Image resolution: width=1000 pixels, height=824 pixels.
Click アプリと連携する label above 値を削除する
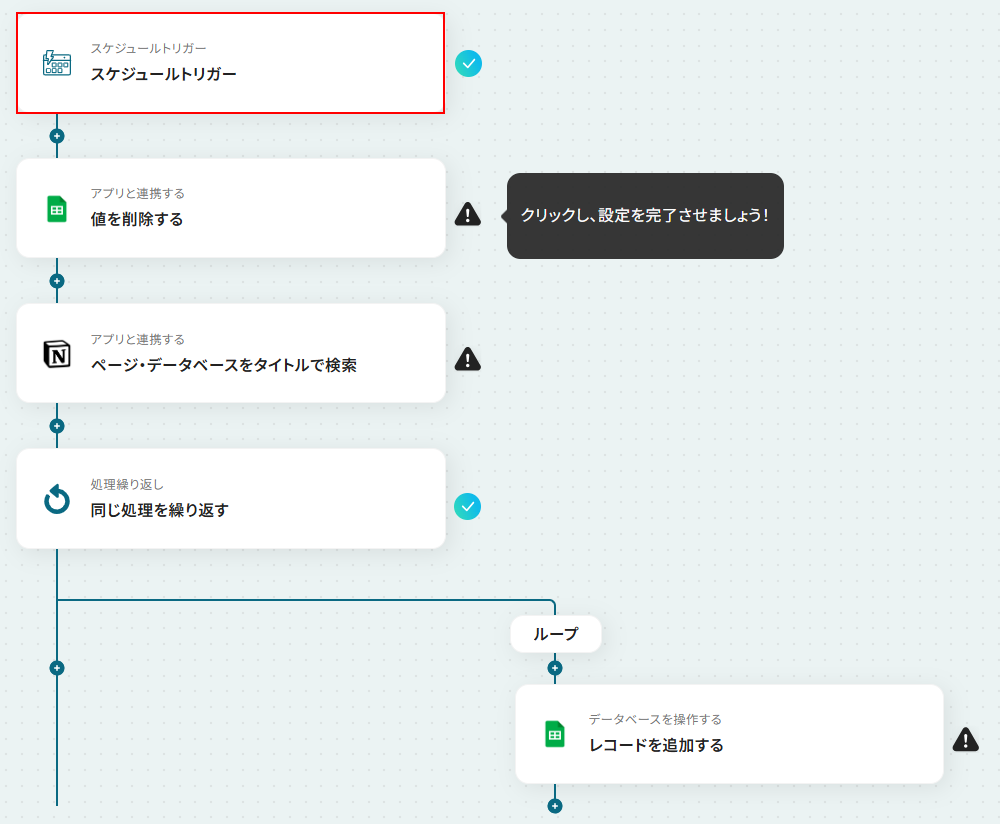[x=138, y=193]
